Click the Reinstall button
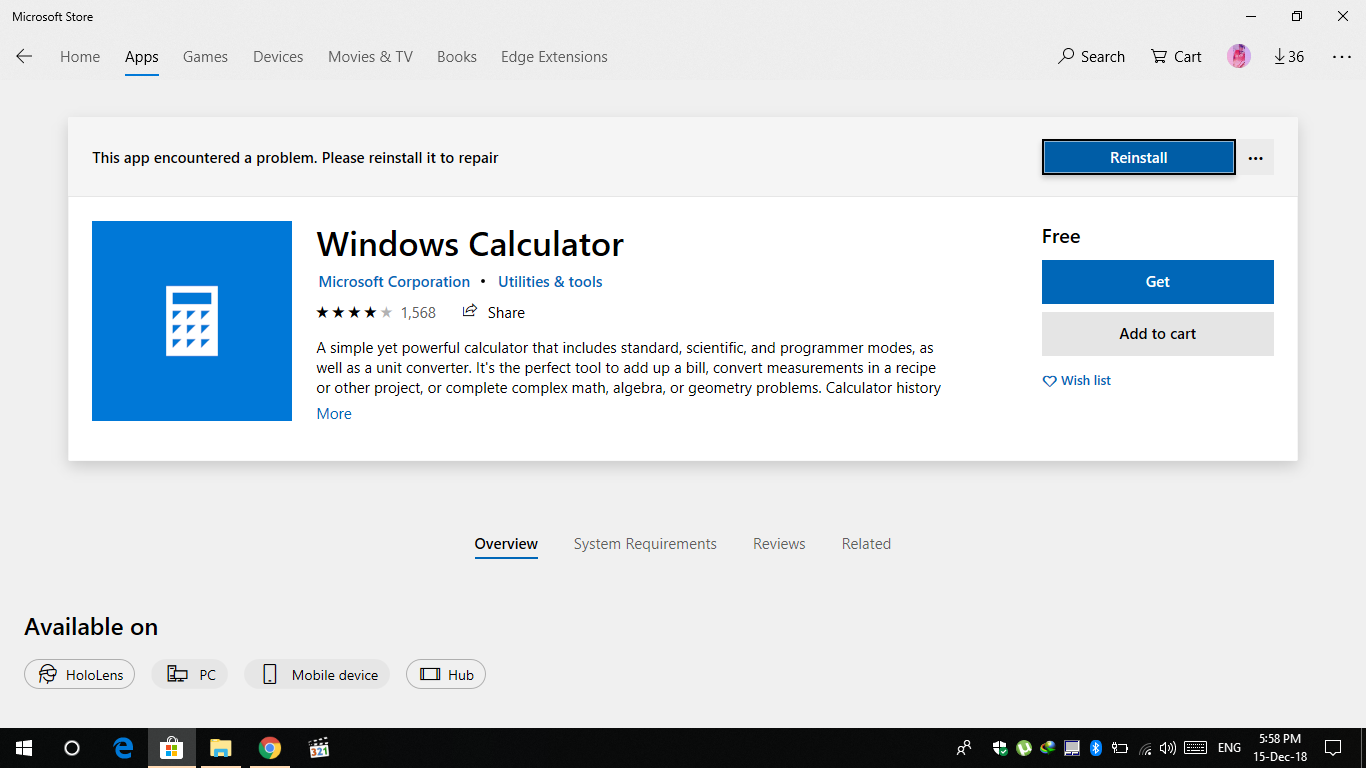The height and width of the screenshot is (768, 1366). click(1139, 157)
